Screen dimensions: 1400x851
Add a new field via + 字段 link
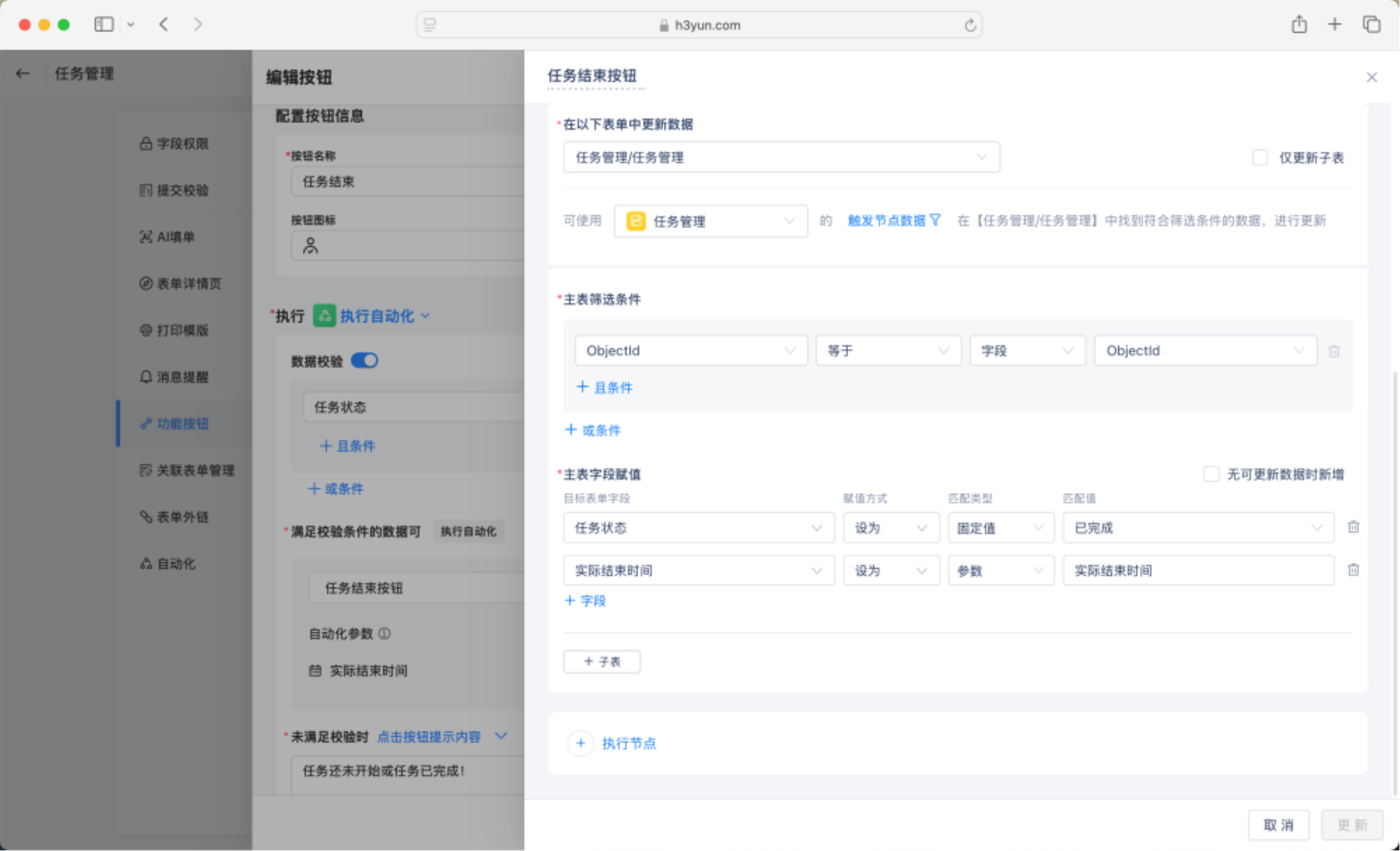point(586,601)
